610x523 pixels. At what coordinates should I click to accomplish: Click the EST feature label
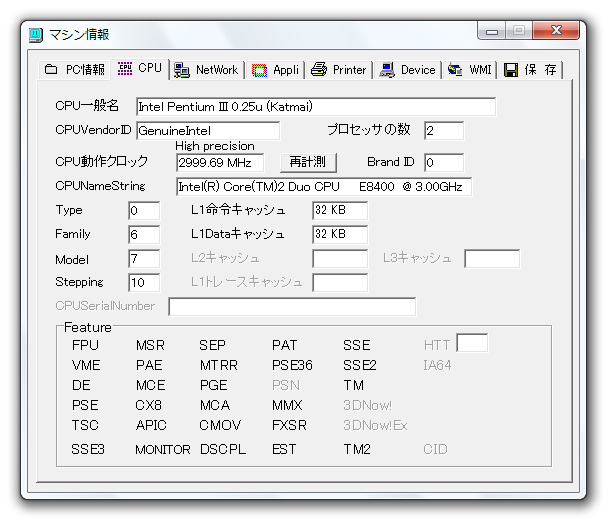284,449
